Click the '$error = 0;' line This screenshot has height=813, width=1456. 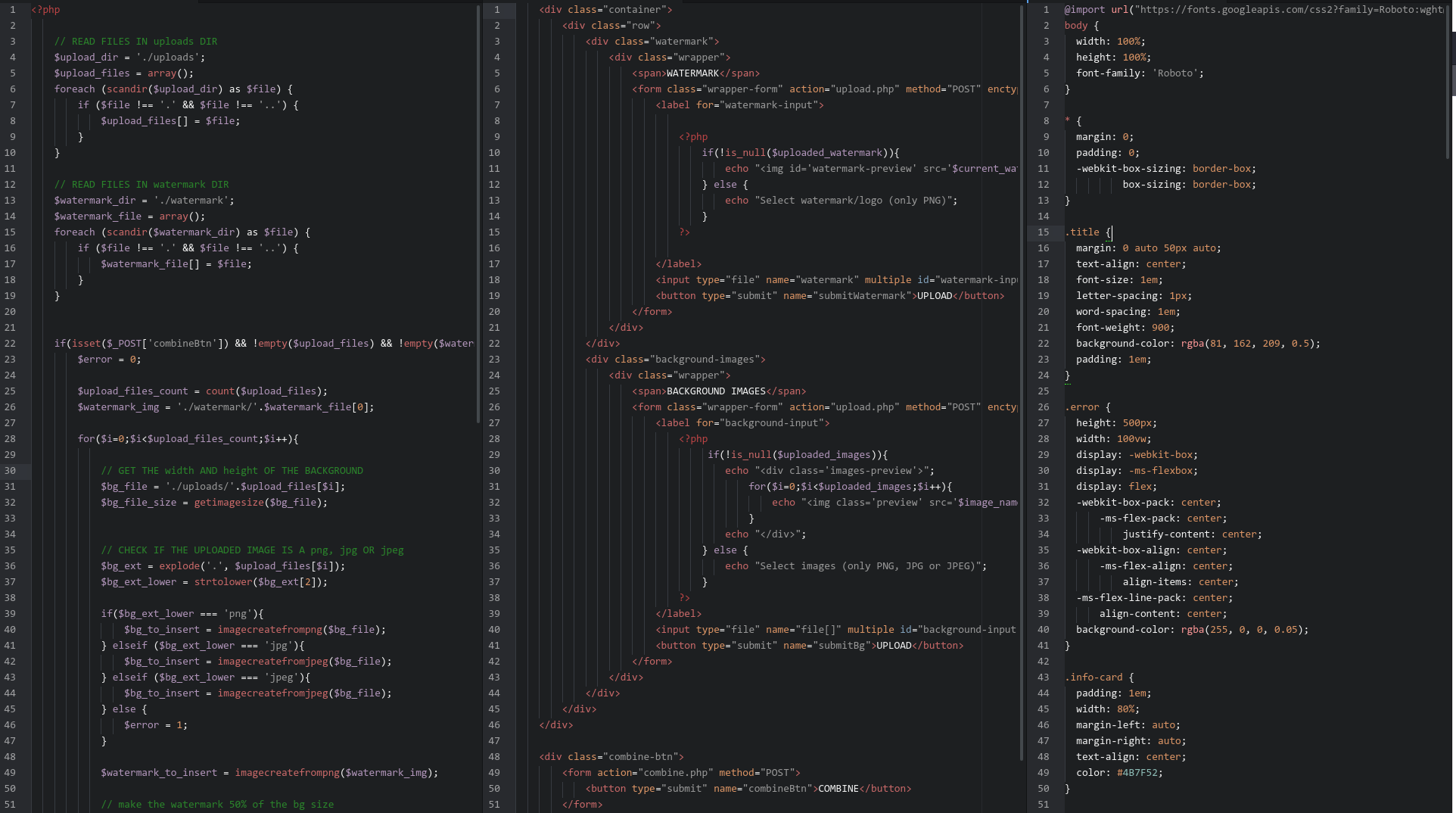(x=109, y=360)
